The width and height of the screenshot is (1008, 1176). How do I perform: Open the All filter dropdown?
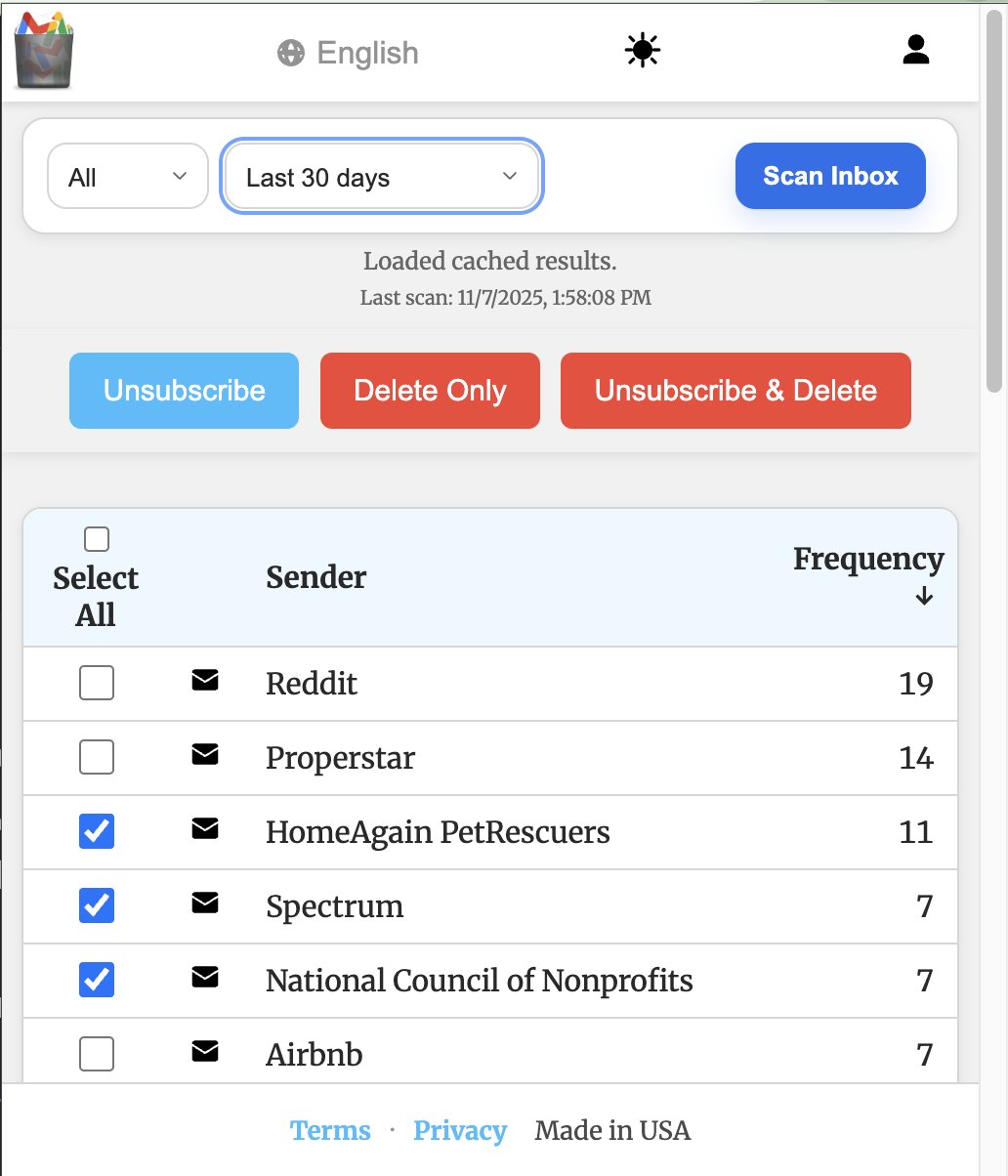128,177
